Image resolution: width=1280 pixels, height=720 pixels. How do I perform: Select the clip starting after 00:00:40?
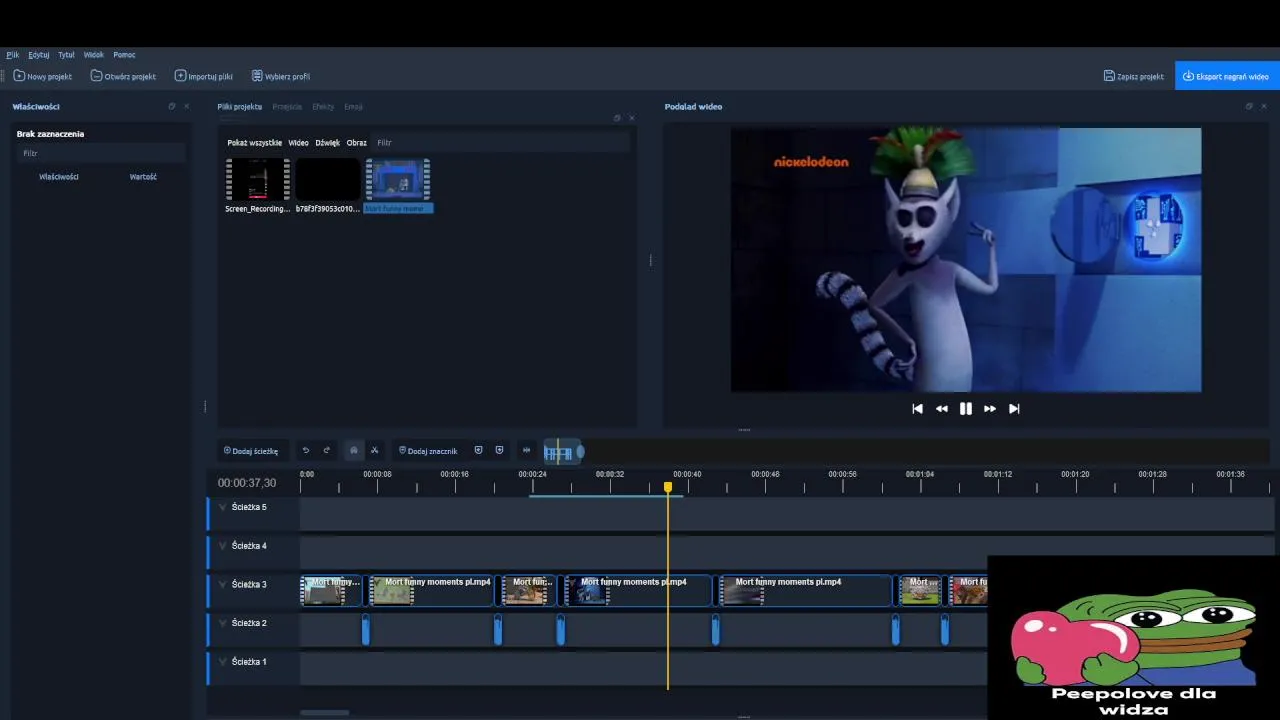click(805, 590)
